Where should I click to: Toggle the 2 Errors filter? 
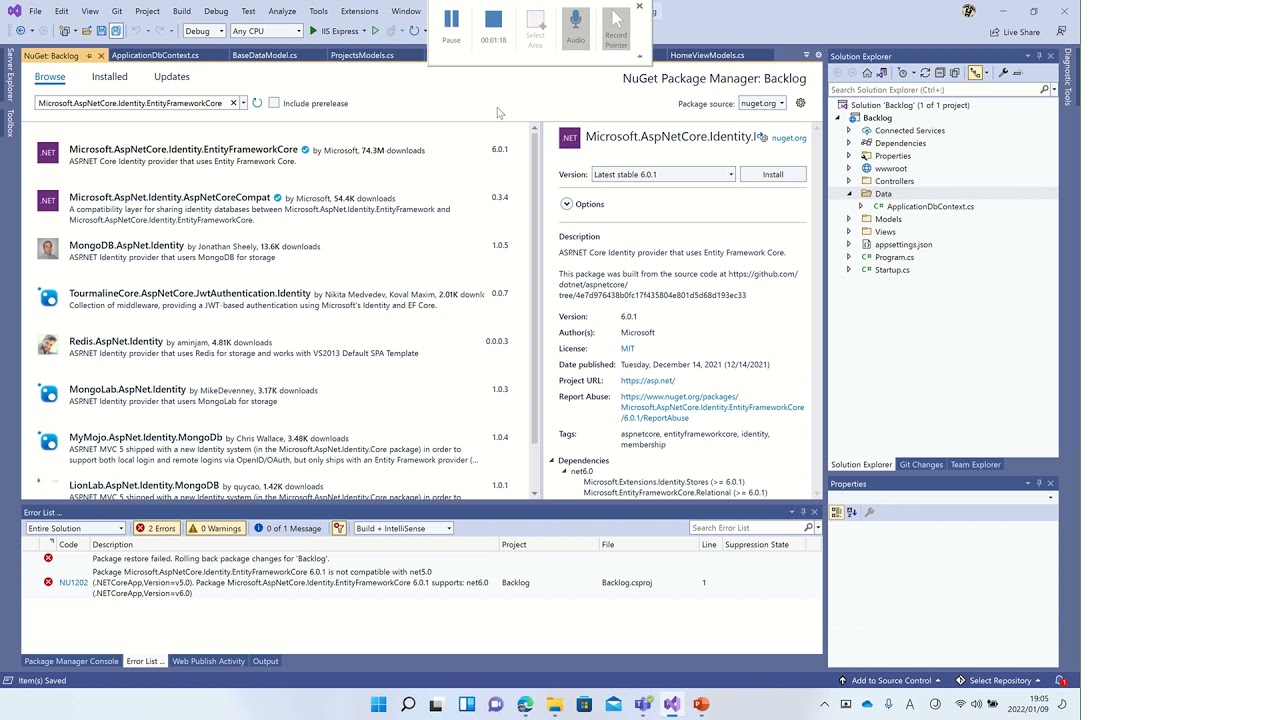(x=156, y=528)
